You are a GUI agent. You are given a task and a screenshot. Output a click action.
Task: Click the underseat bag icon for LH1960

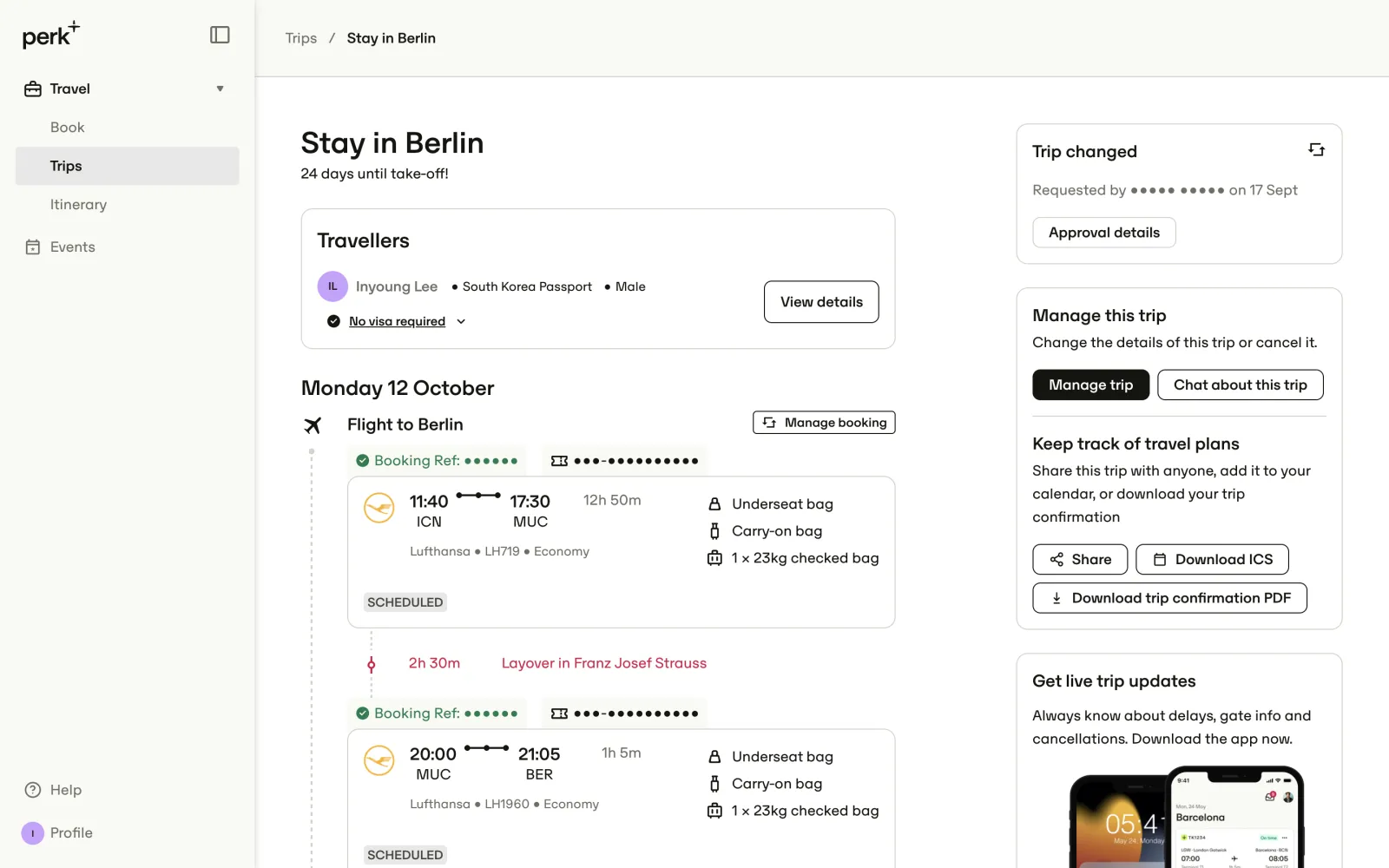[x=714, y=757]
